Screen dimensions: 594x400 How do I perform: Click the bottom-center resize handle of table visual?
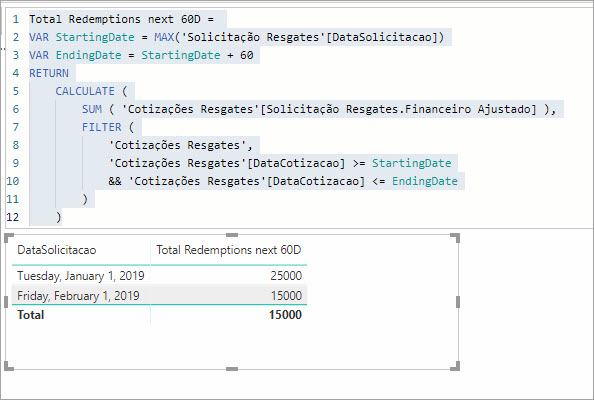(x=232, y=369)
